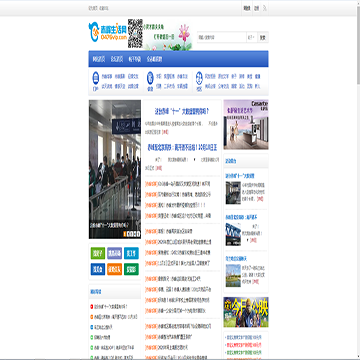Click the blue headline containing "十一"
Screen dimensions: 360x360
pos(182,111)
